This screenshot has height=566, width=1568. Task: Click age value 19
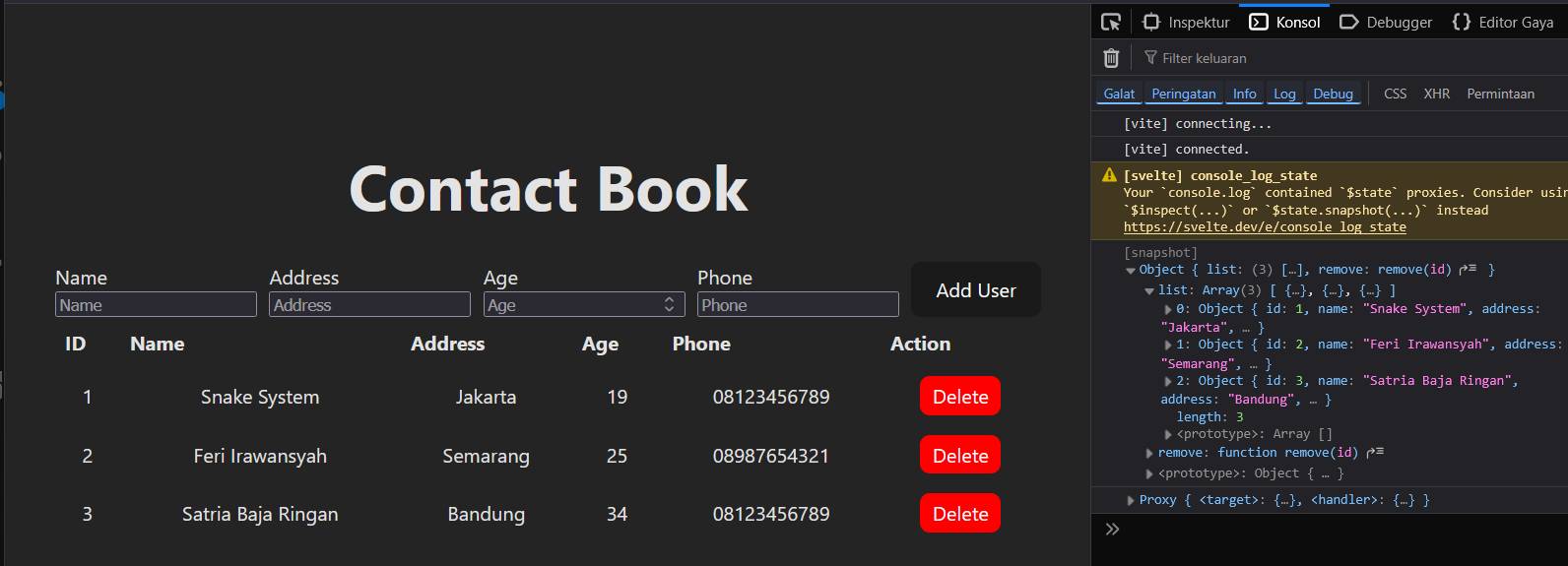pyautogui.click(x=617, y=397)
